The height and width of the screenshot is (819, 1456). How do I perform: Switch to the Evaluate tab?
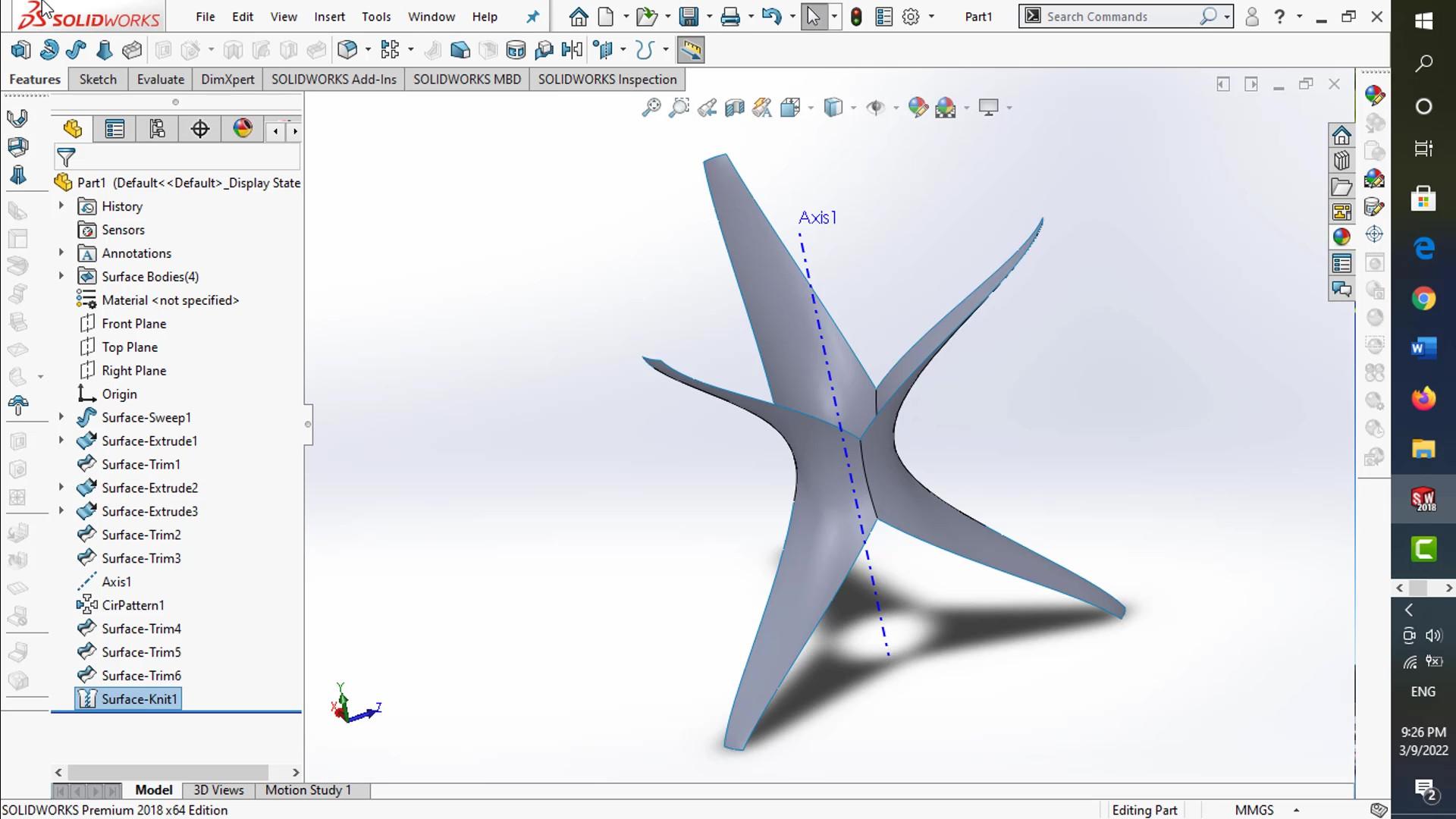pyautogui.click(x=160, y=80)
